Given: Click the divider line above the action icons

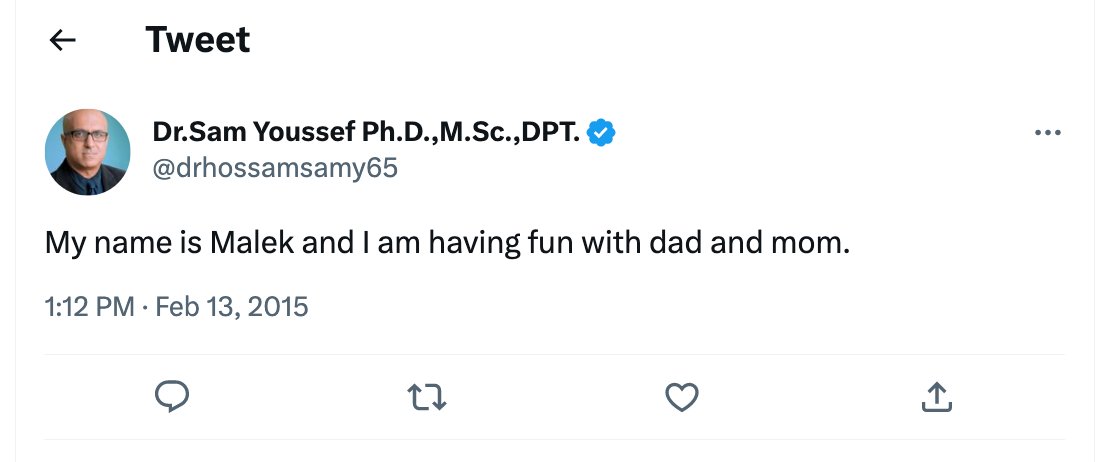Looking at the screenshot, I should 554,354.
